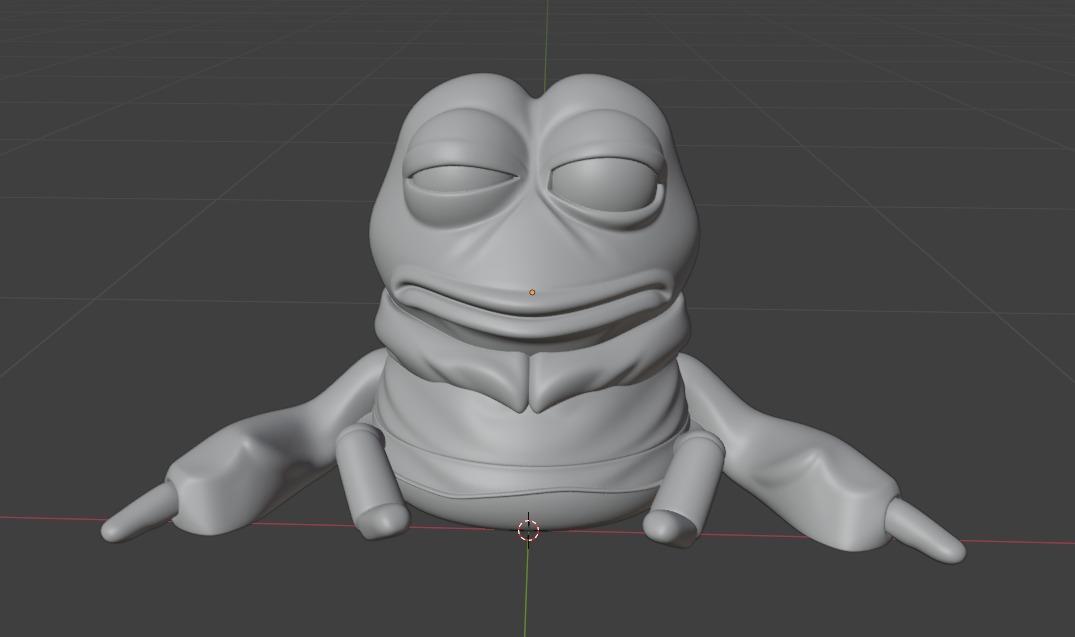Click the V-shaped collar on the frog's chest
The width and height of the screenshot is (1075, 637).
click(x=532, y=380)
